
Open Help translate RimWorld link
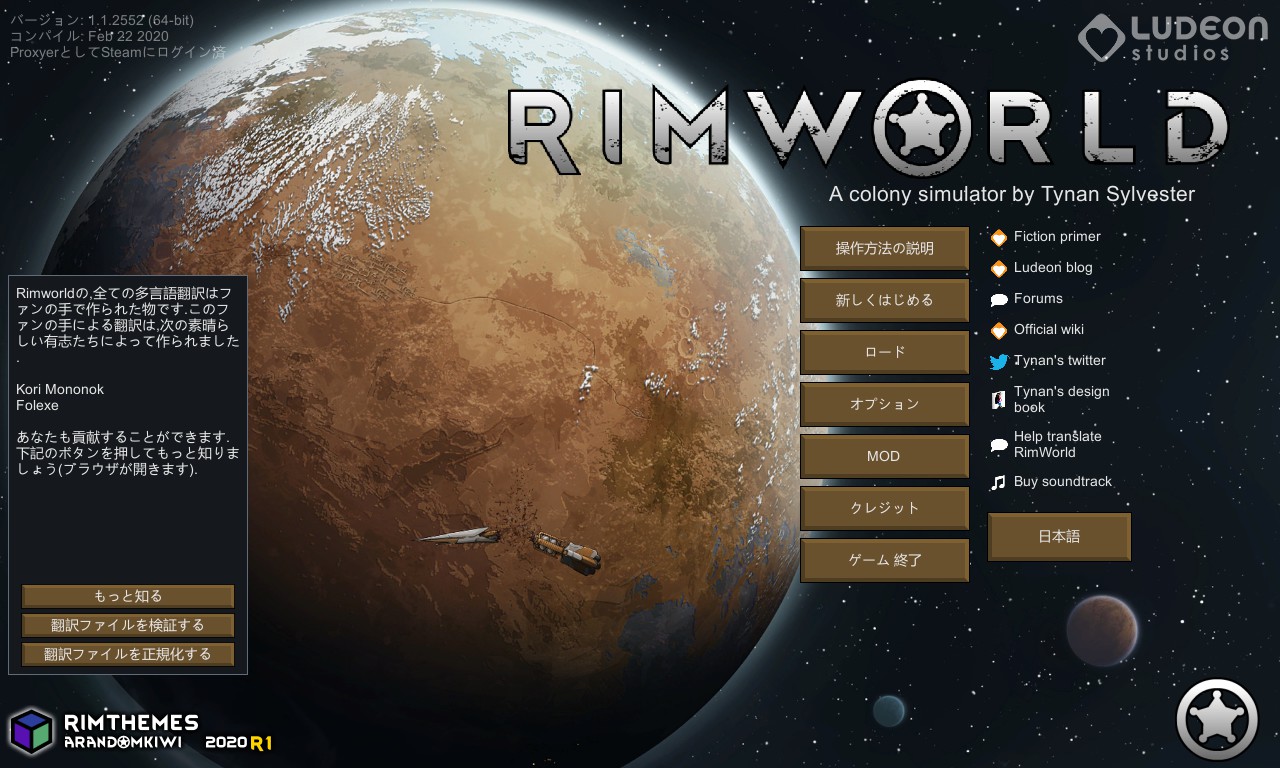[x=1058, y=445]
